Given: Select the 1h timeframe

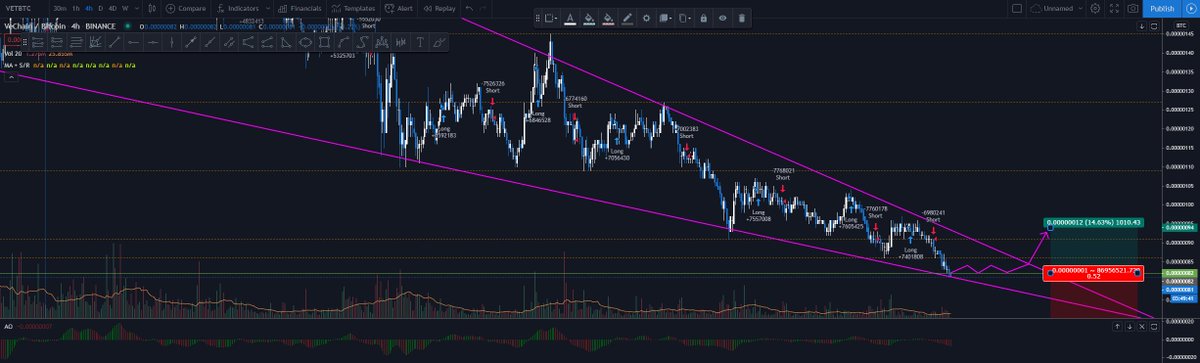Looking at the screenshot, I should [75, 8].
